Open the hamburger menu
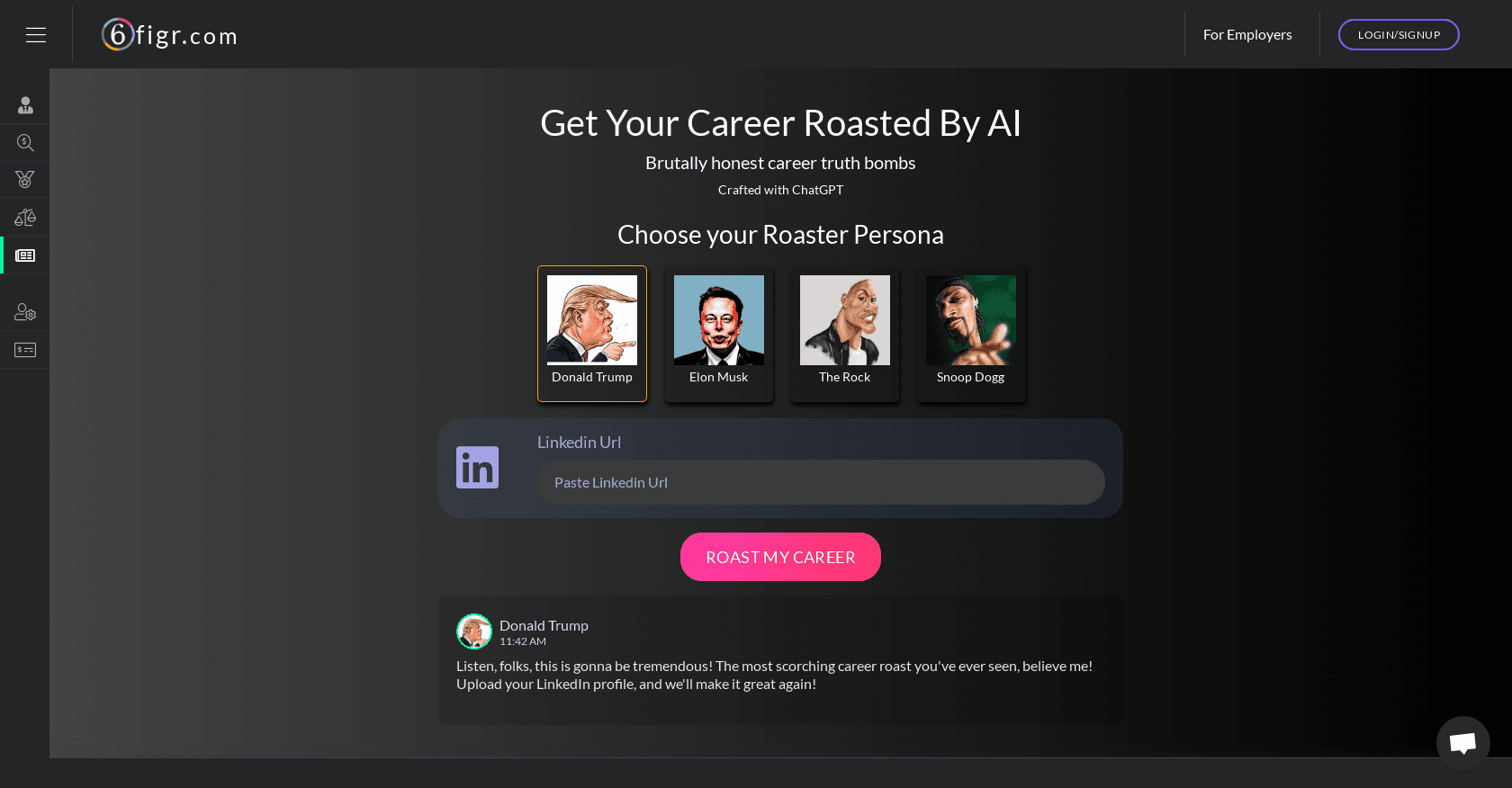Screen dimensions: 1512x788 [x=36, y=35]
